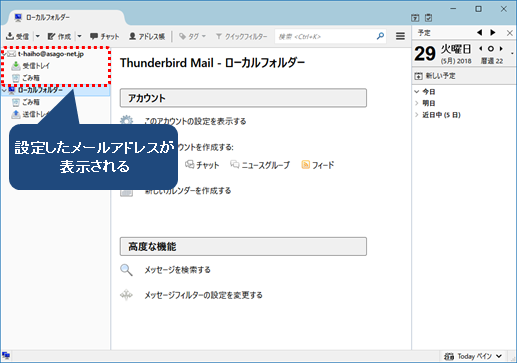Go to previous day in 予定 header

point(479,33)
